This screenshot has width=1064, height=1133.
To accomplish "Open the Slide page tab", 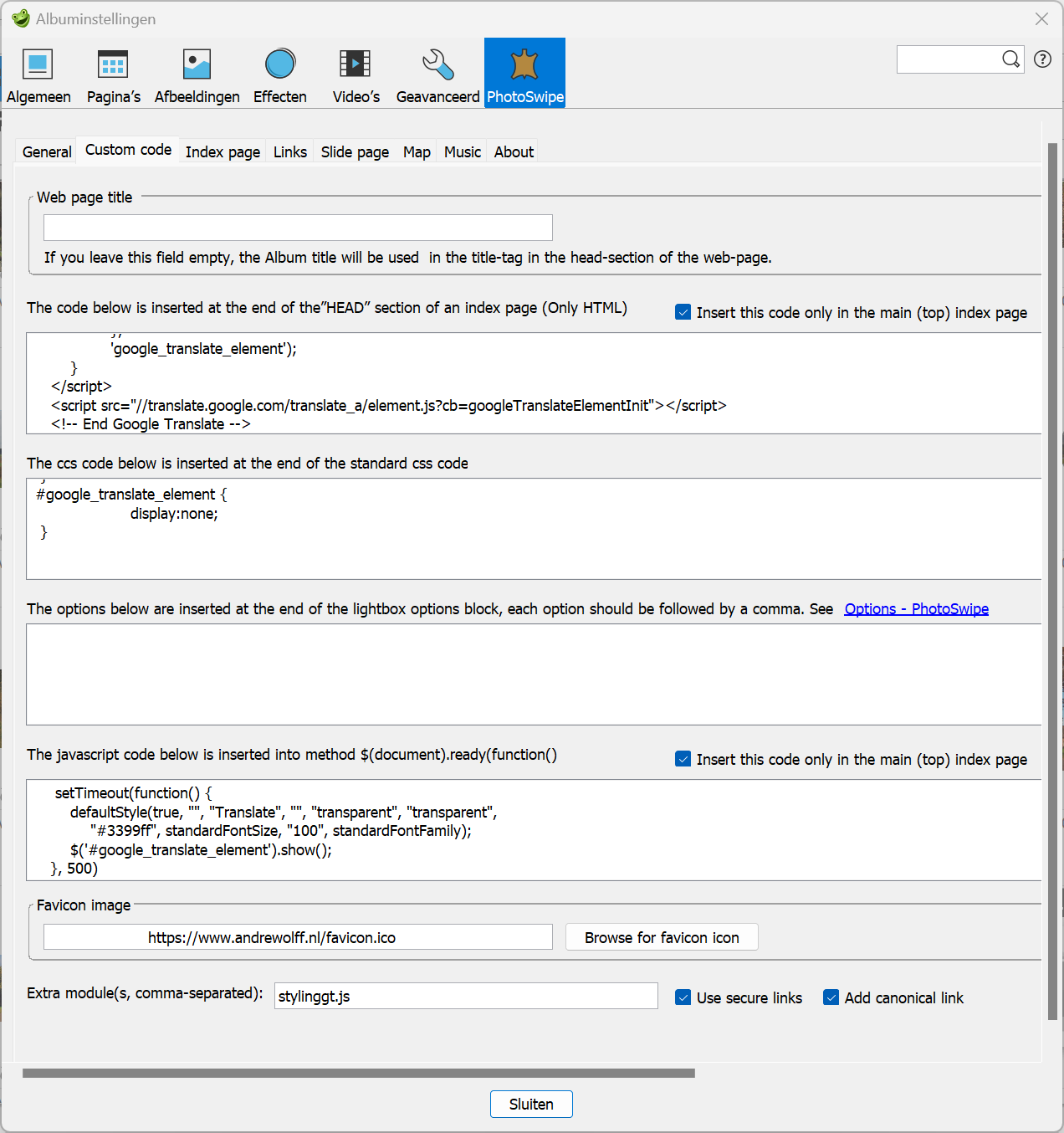I will (x=355, y=151).
